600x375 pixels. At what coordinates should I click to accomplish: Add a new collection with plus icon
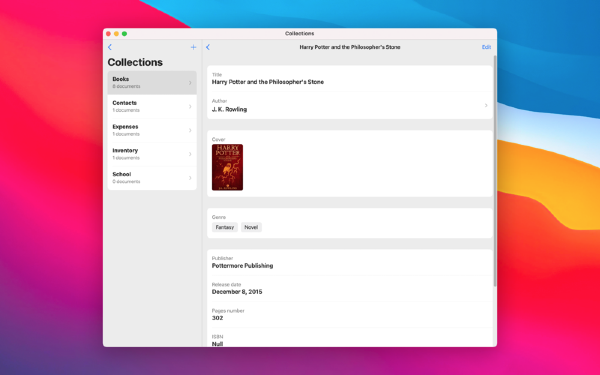click(x=193, y=47)
